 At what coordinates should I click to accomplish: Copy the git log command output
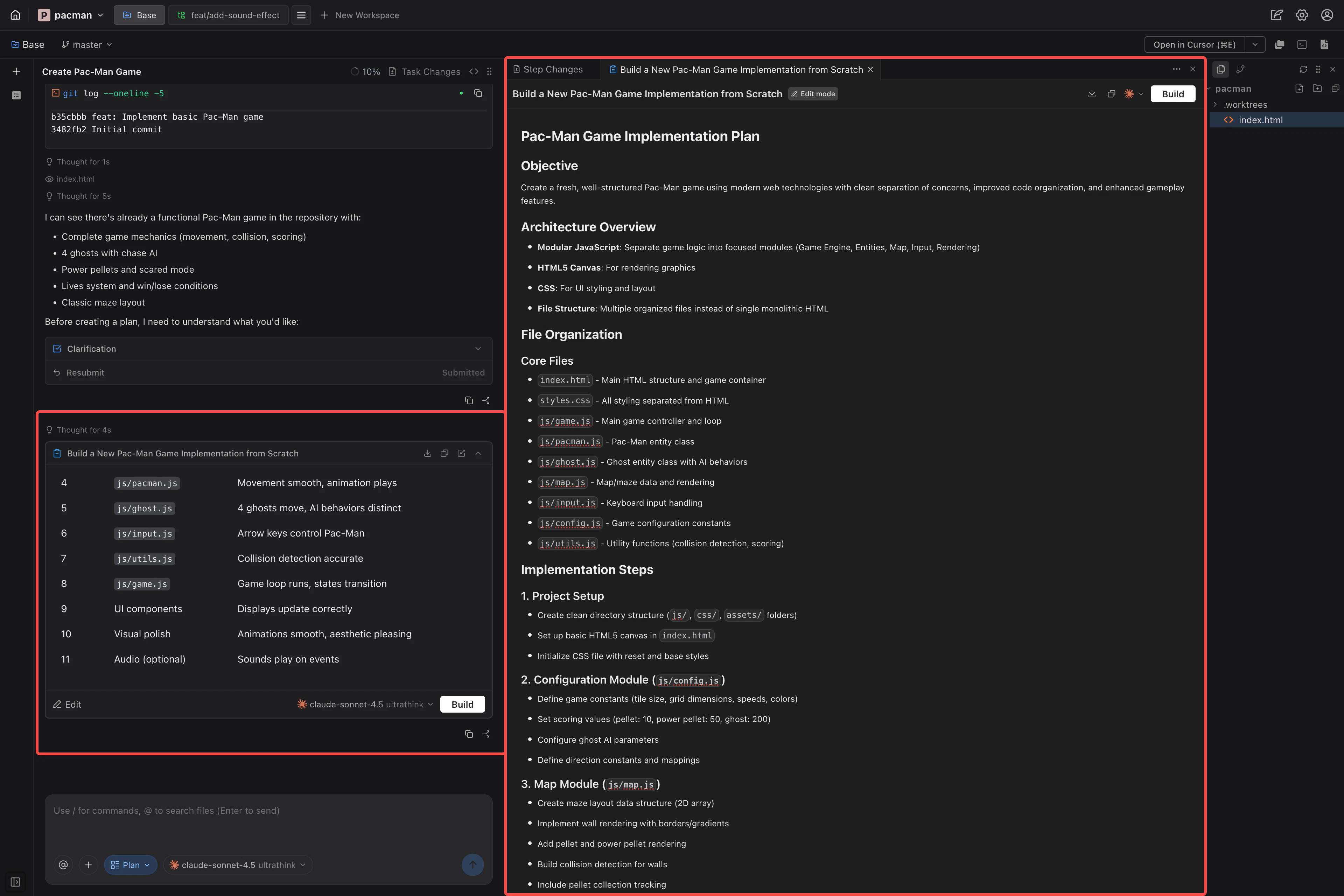point(478,93)
